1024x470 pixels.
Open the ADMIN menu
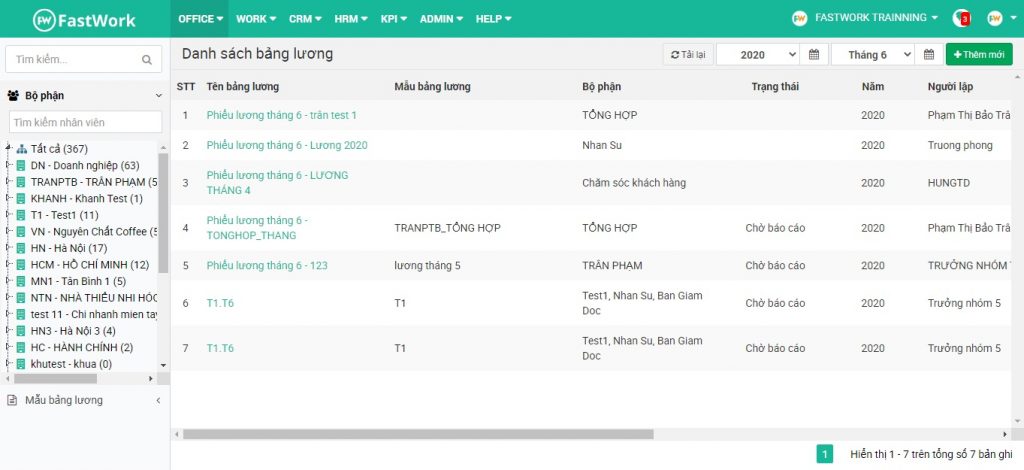coord(441,19)
